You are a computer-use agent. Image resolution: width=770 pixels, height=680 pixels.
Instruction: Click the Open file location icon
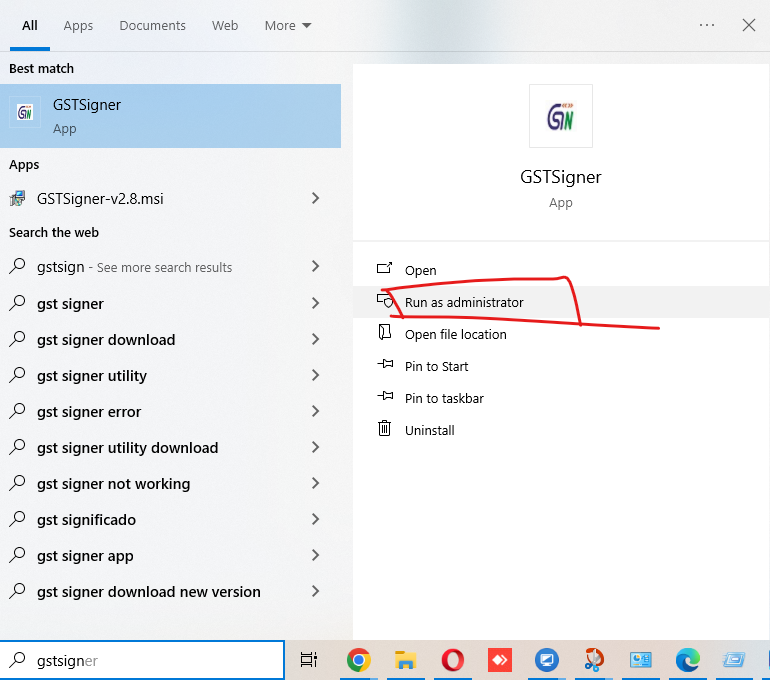coord(385,332)
